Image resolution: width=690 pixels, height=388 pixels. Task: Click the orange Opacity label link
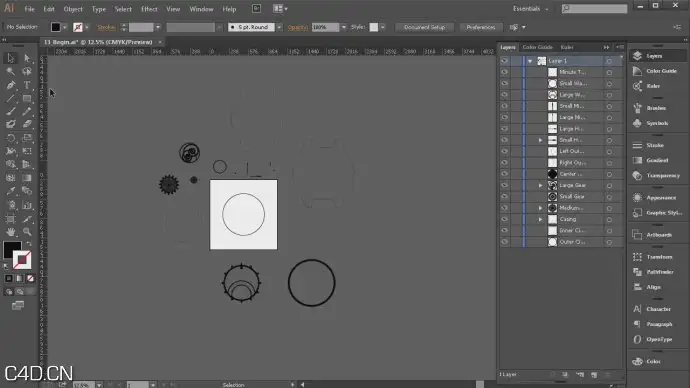tap(298, 27)
